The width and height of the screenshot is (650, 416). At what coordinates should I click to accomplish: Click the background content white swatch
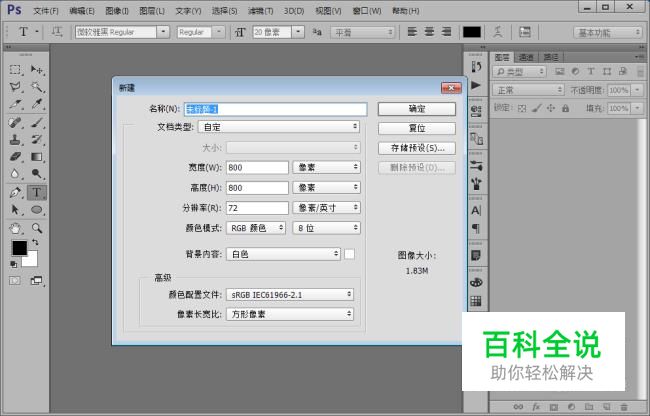349,254
